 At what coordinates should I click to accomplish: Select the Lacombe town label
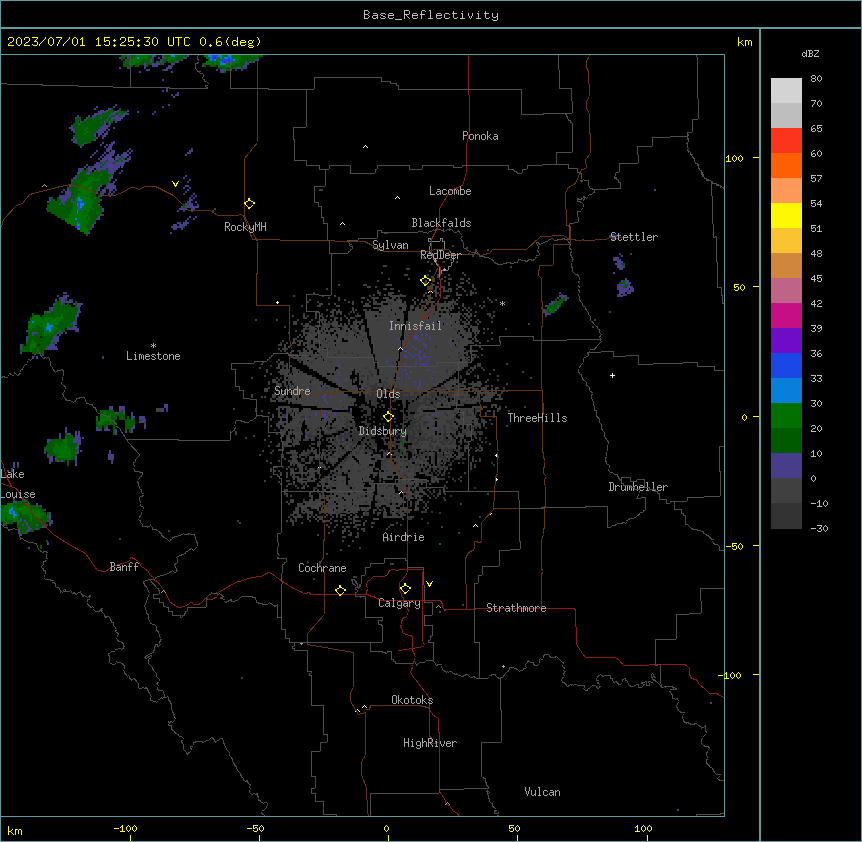[x=450, y=191]
